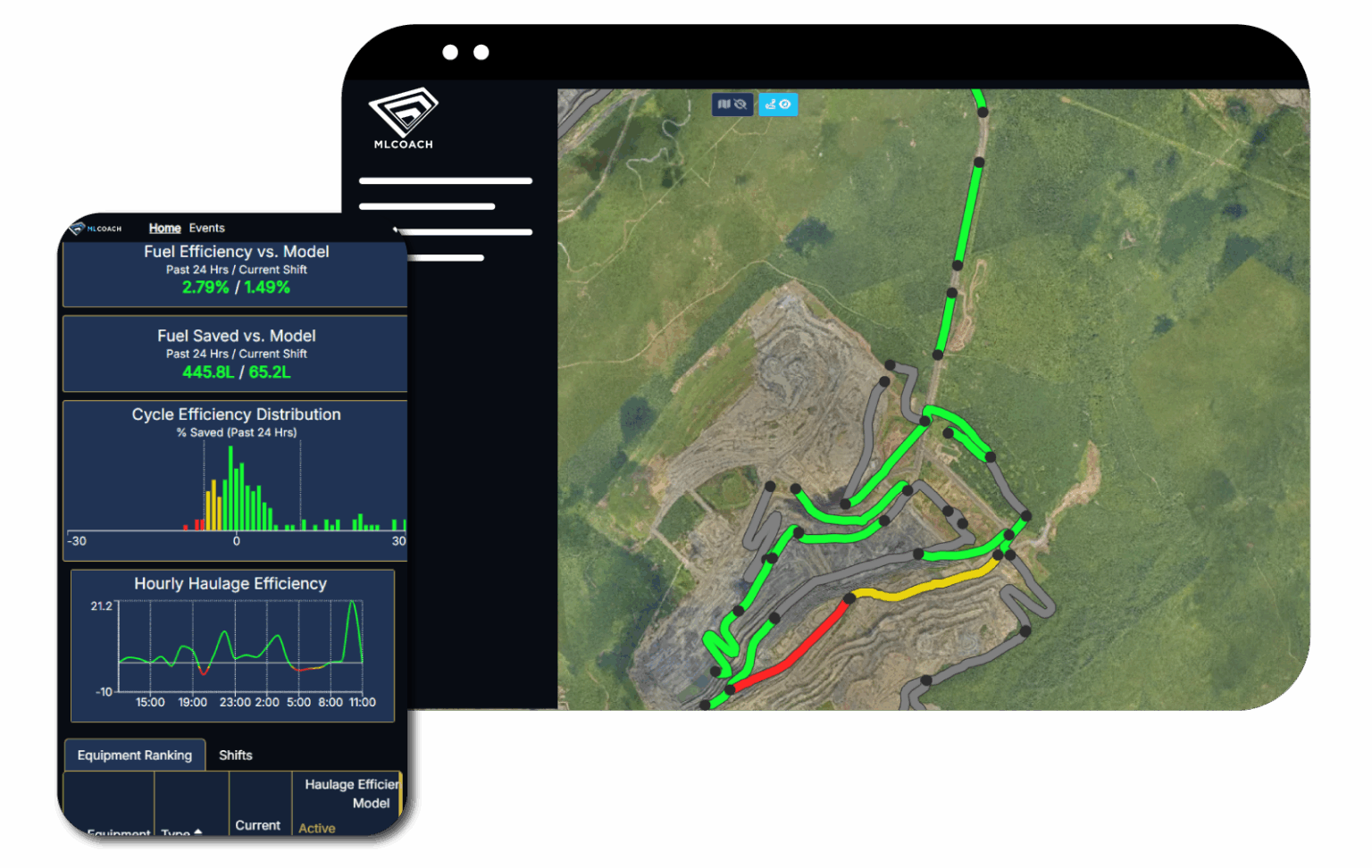The image size is (1372, 868).
Task: Click the tallest green bar in distribution chart
Action: point(230,488)
